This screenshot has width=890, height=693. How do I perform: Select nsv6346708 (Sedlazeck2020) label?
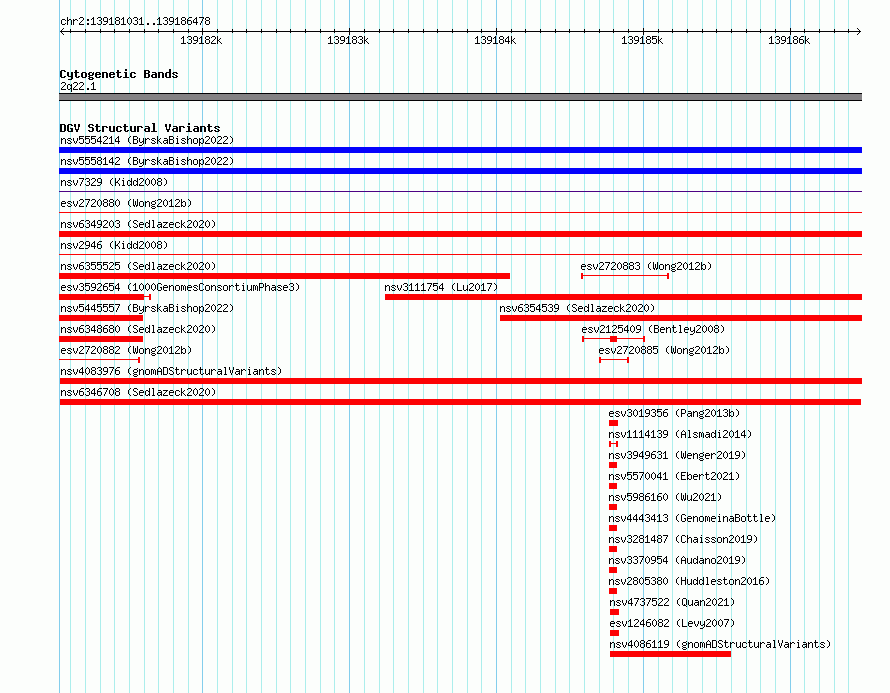coord(138,392)
